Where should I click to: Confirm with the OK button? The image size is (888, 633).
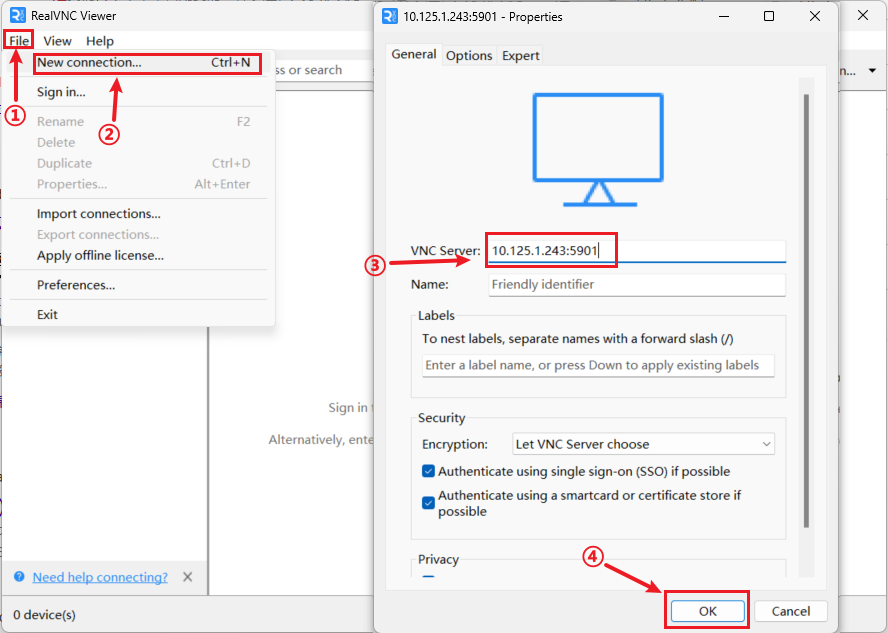[x=707, y=611]
